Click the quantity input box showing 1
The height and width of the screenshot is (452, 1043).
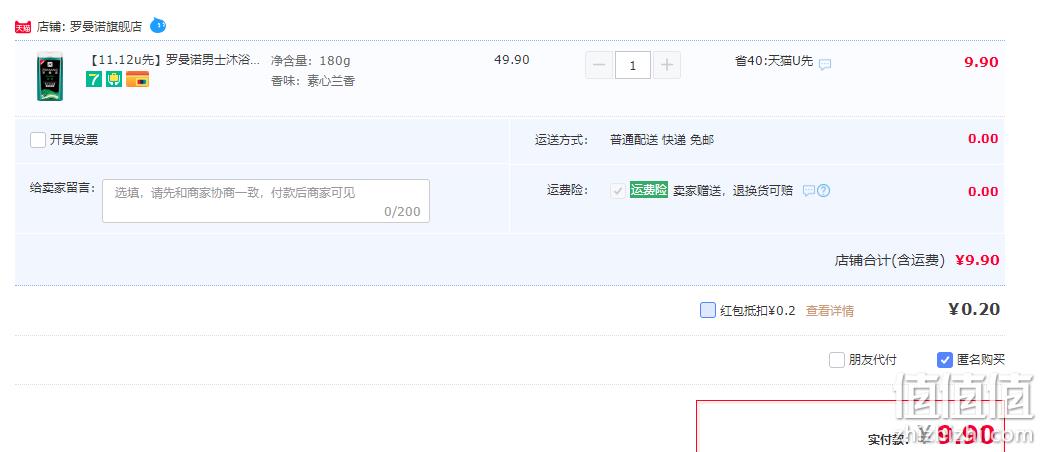[633, 65]
